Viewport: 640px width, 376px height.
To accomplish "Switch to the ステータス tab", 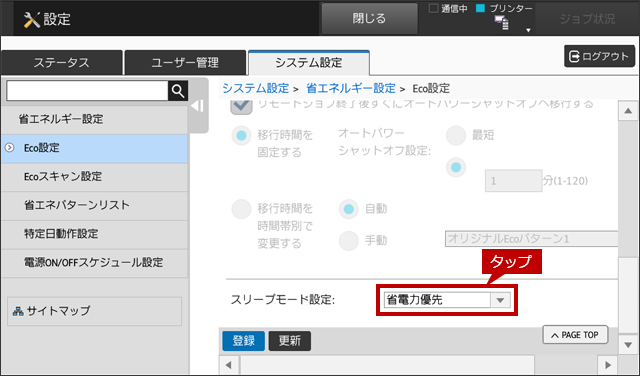I will [62, 62].
